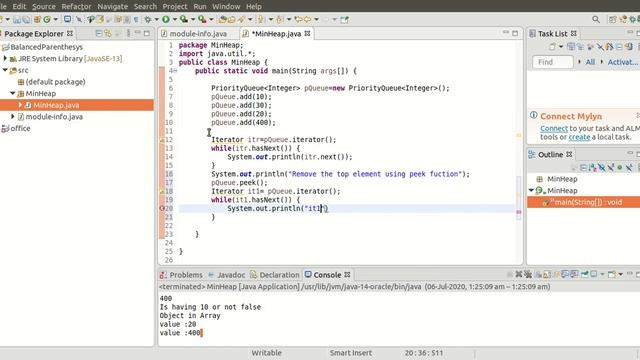This screenshot has width=640, height=360.
Task: Expand the MinHeap.java tree node
Action: [x=20, y=105]
